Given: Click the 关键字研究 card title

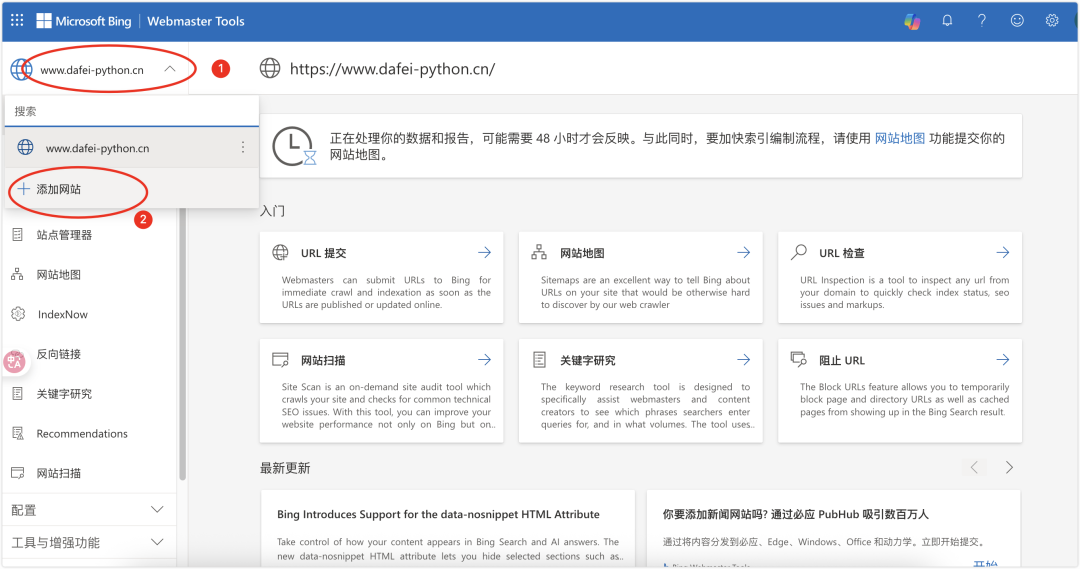Looking at the screenshot, I should (x=588, y=360).
